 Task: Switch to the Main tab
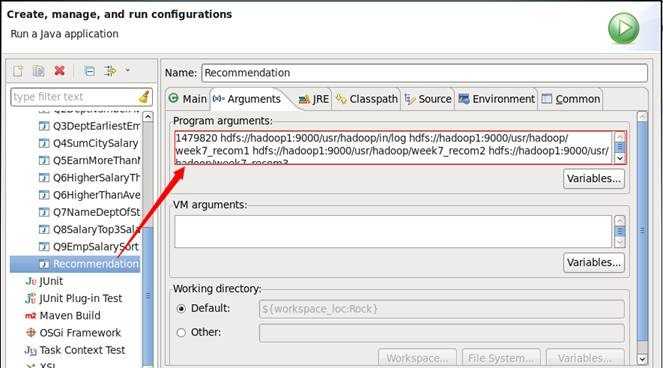point(188,99)
